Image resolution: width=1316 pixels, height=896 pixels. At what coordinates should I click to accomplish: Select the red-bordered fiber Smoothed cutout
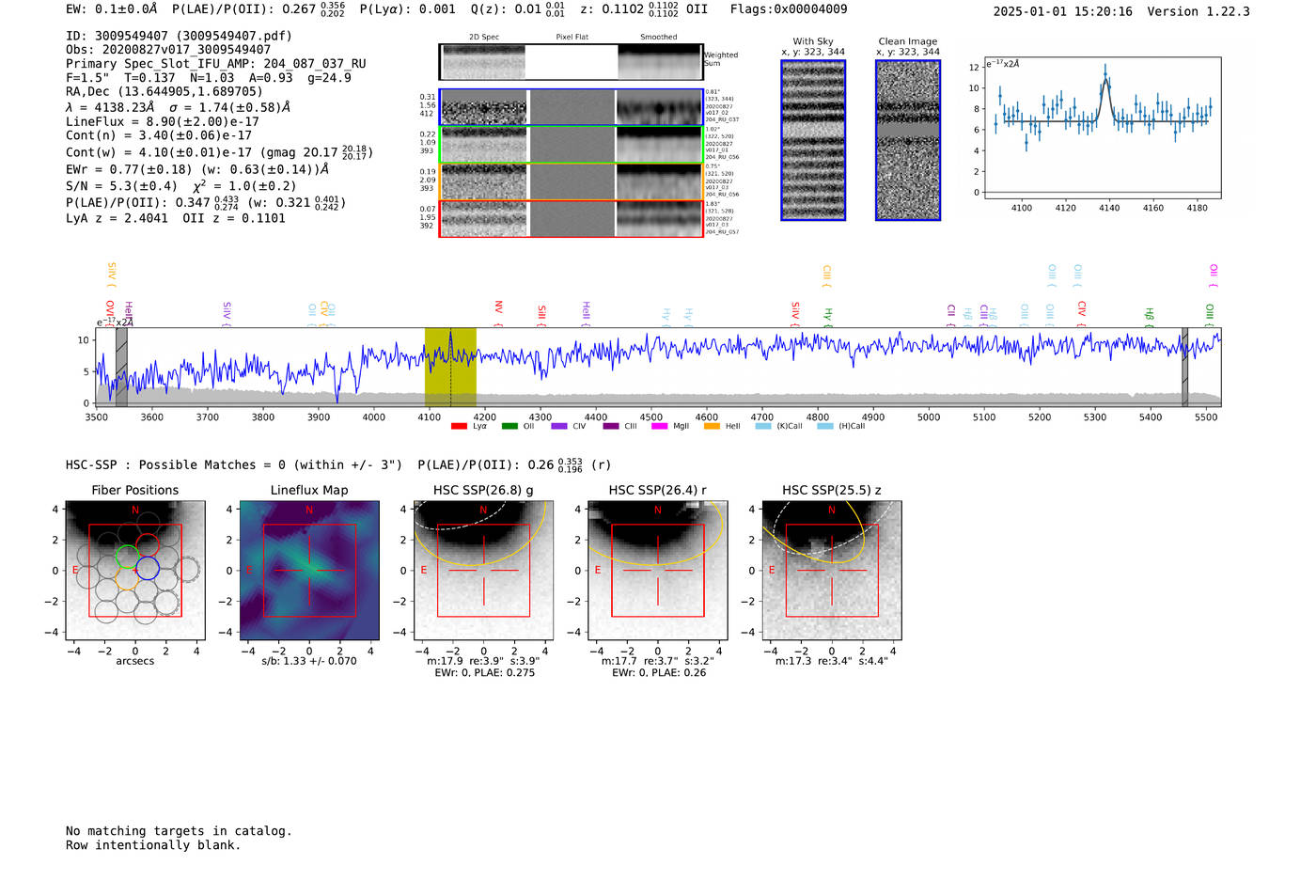pyautogui.click(x=659, y=218)
